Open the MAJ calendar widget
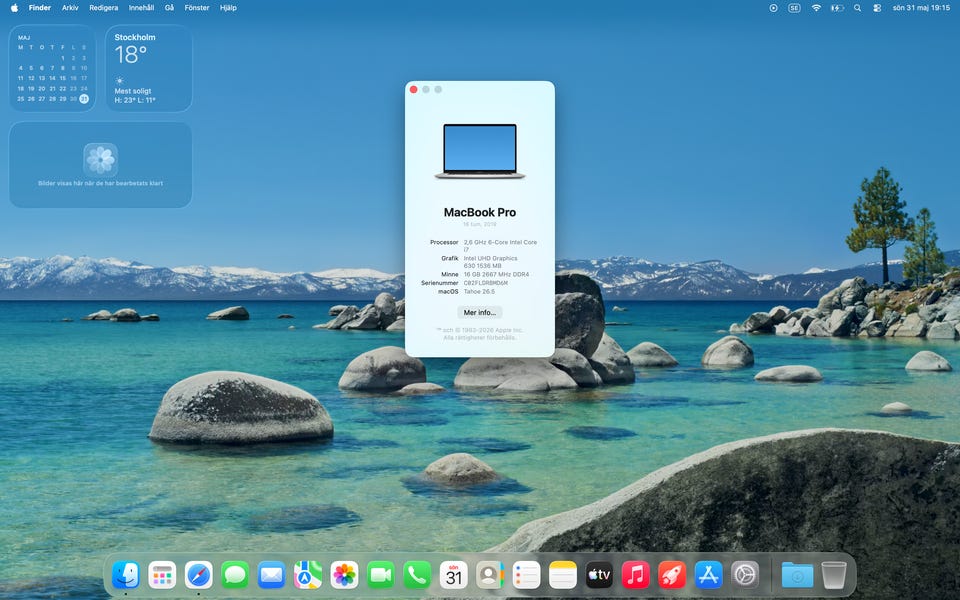 coord(52,68)
